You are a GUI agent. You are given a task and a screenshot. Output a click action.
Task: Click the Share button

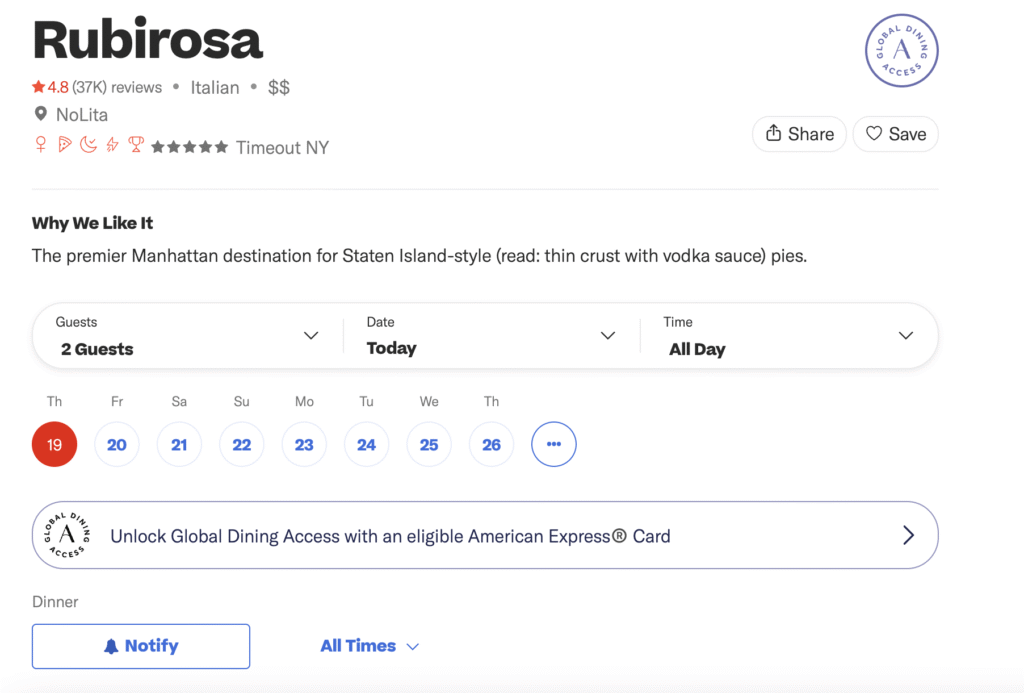coord(799,133)
